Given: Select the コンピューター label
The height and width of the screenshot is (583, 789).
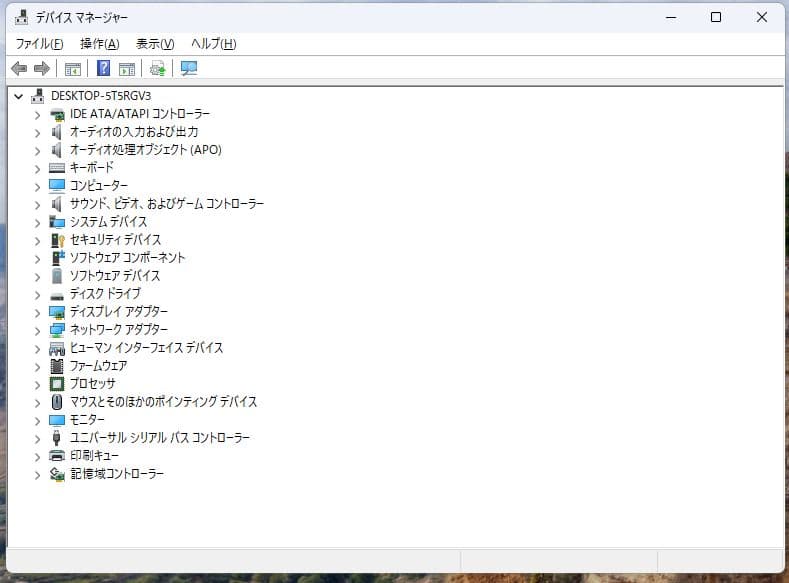Looking at the screenshot, I should coord(99,186).
